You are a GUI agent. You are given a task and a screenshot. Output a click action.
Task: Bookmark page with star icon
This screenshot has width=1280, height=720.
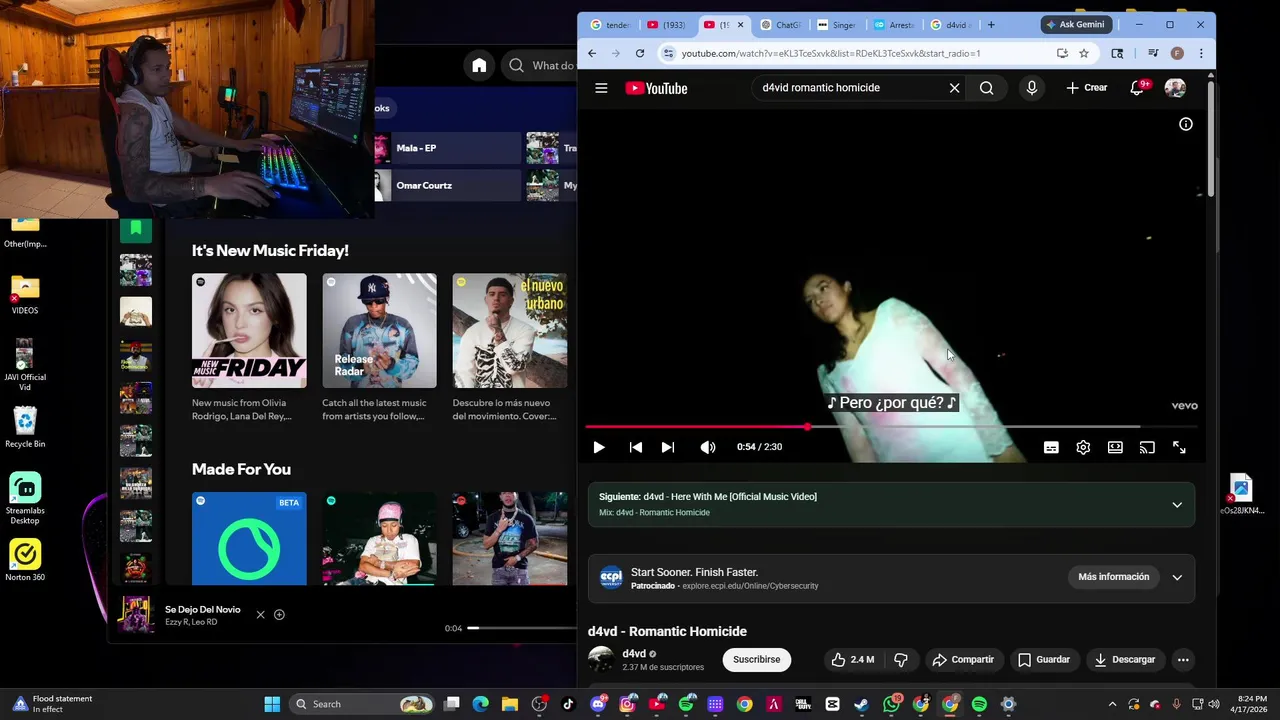tap(1084, 53)
